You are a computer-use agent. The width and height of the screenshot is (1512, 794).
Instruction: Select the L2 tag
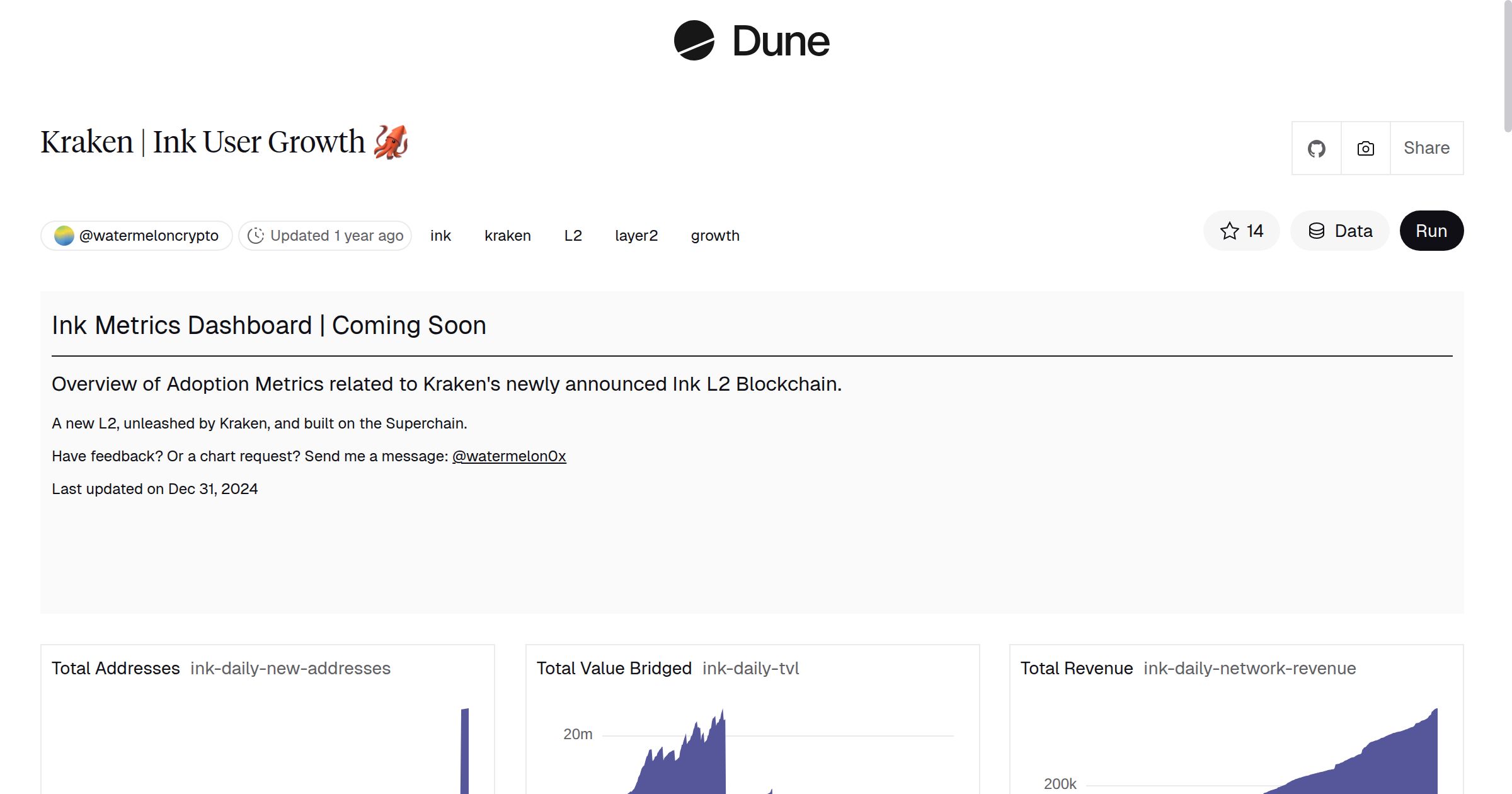pos(573,236)
